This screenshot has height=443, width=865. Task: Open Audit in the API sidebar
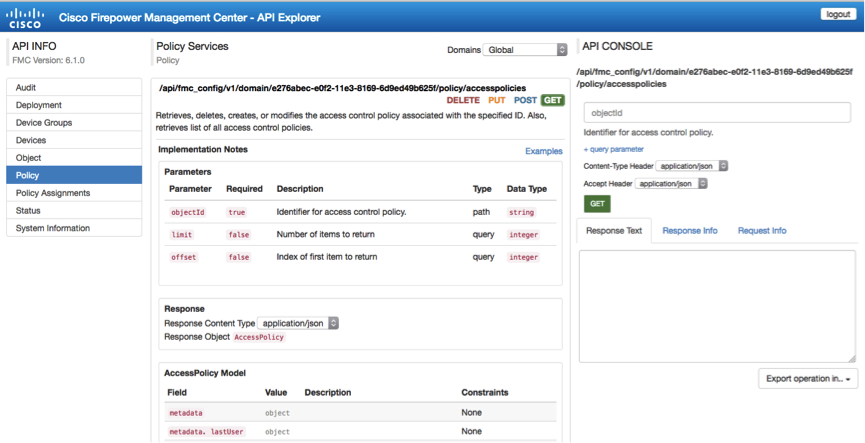75,88
